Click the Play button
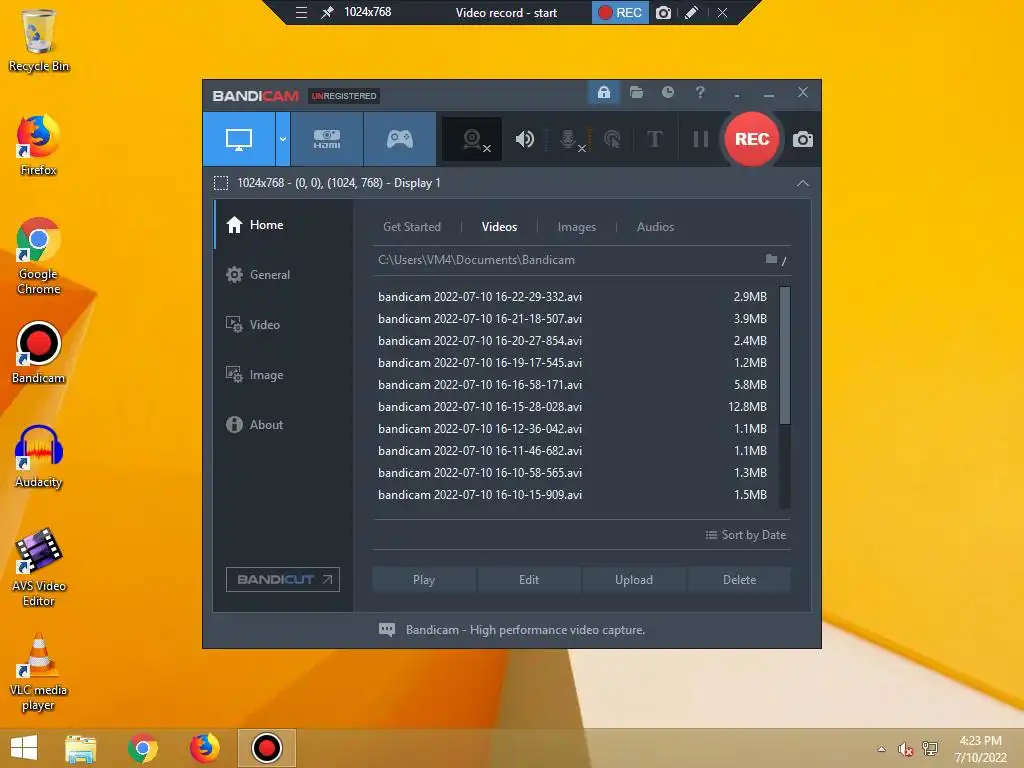The height and width of the screenshot is (768, 1024). (424, 580)
